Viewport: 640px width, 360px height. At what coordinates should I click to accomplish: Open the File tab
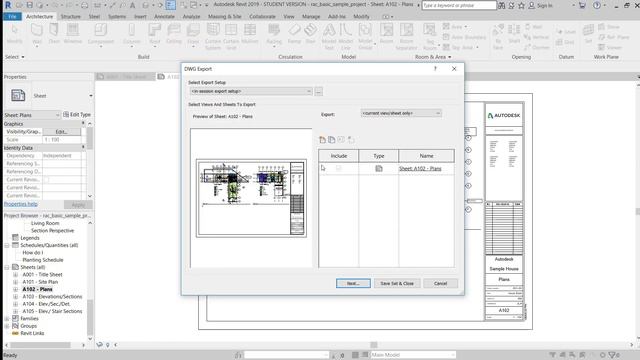12,17
